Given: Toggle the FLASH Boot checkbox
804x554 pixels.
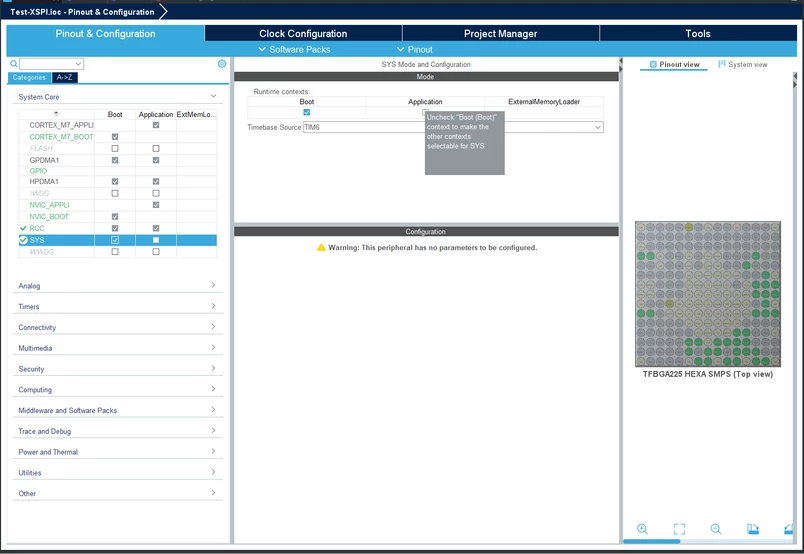Looking at the screenshot, I should point(115,148).
